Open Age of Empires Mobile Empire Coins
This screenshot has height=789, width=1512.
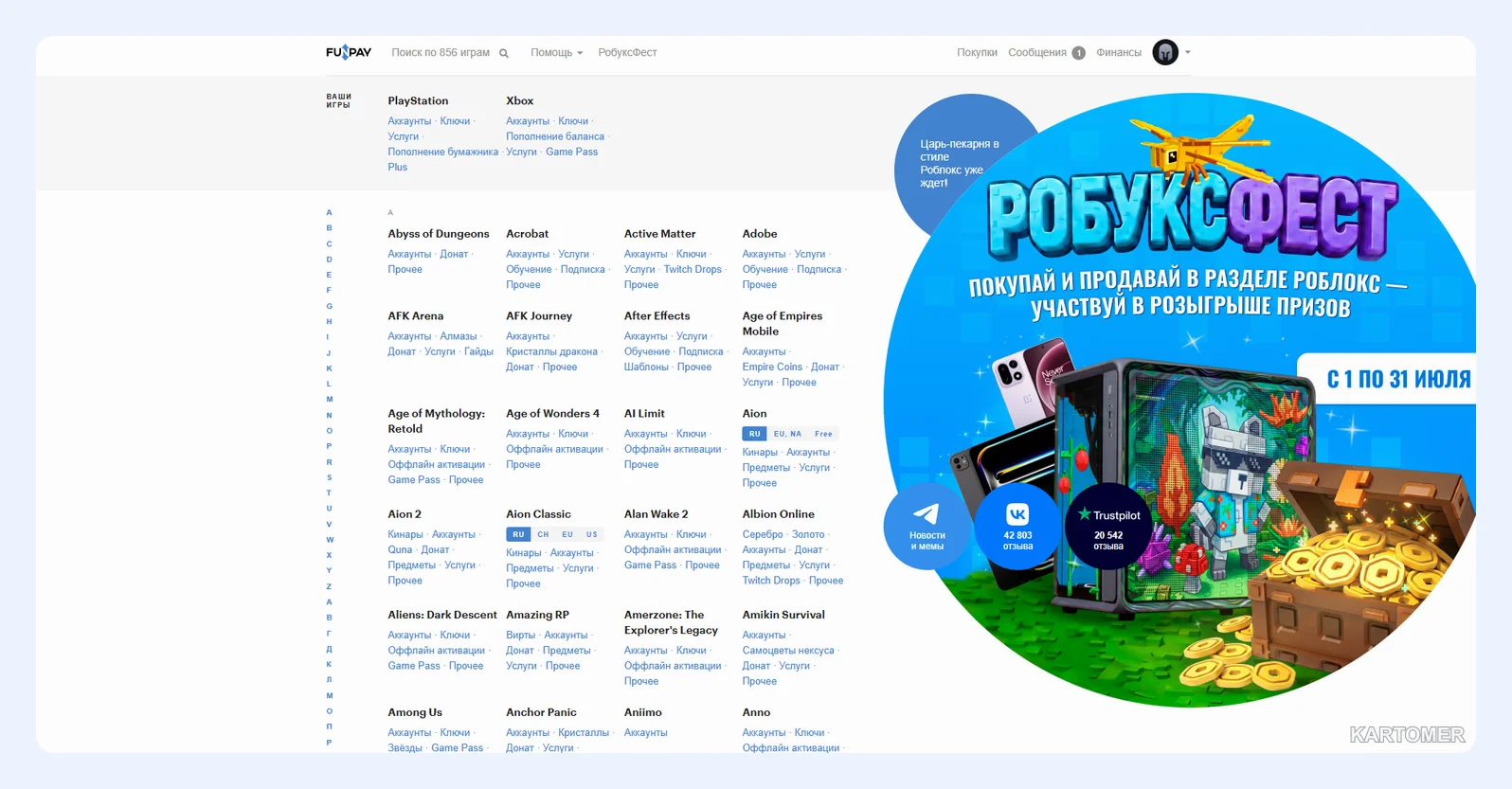(x=772, y=367)
